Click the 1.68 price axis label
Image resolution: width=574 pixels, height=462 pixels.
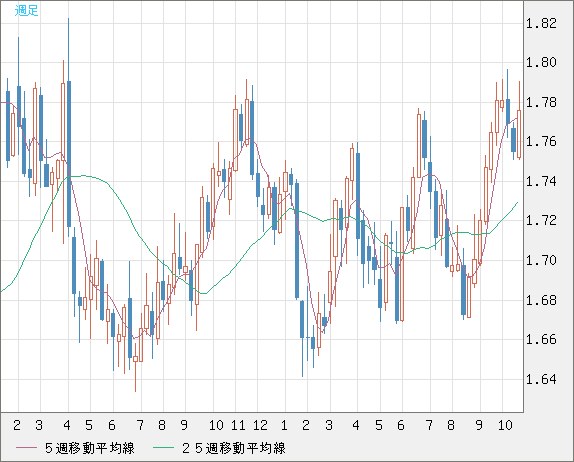pyautogui.click(x=541, y=301)
